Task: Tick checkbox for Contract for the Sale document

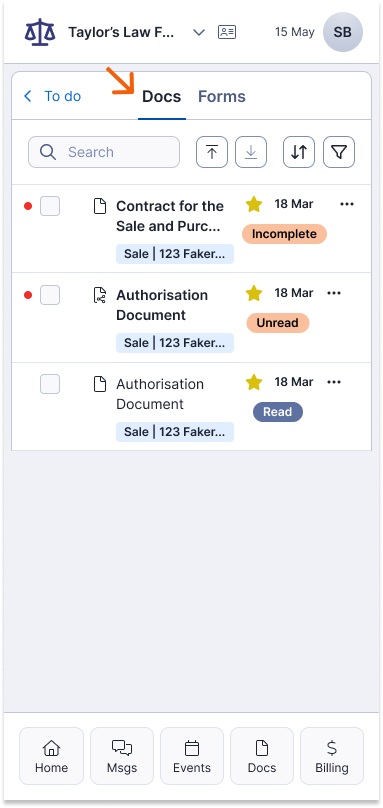Action: tap(50, 206)
